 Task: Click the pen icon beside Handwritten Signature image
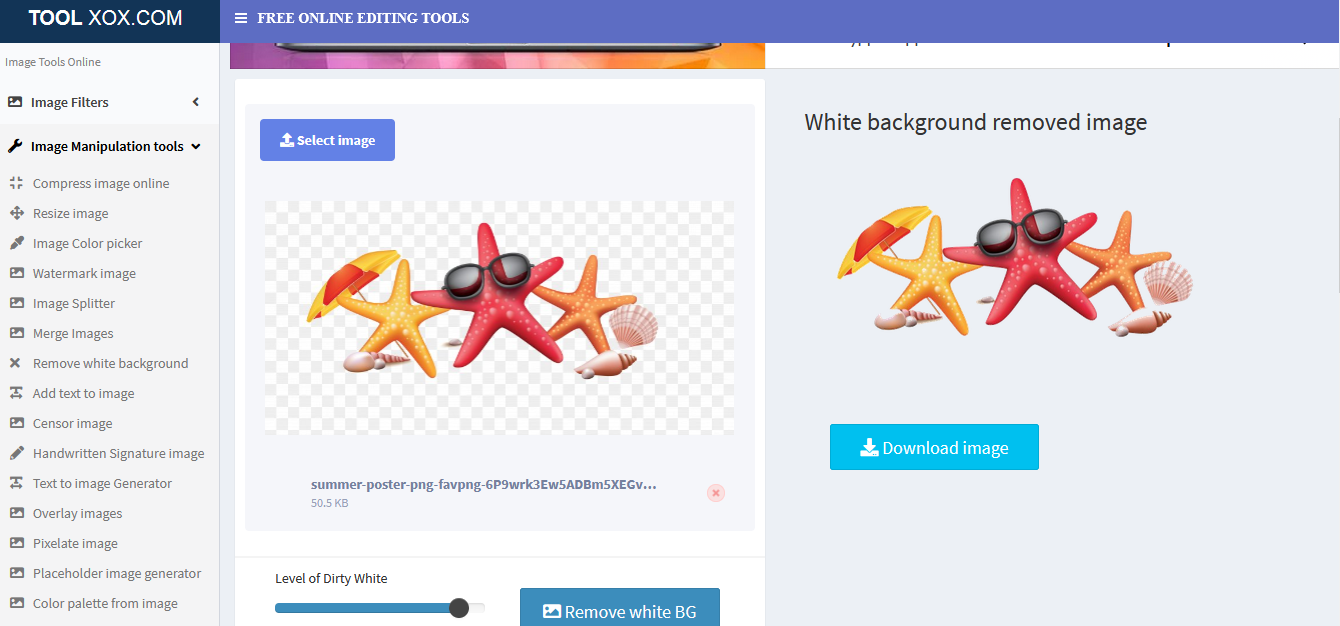point(16,453)
